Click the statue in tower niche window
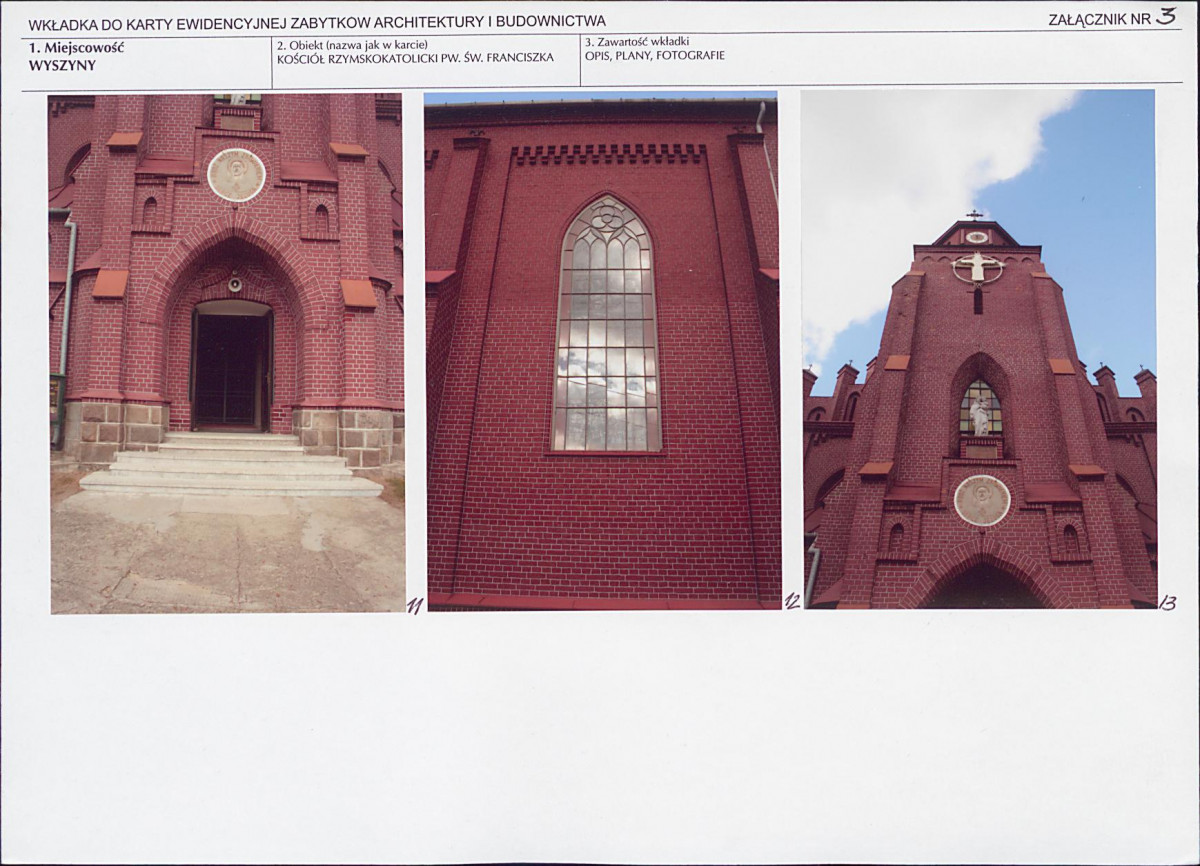This screenshot has height=866, width=1200. click(x=980, y=414)
